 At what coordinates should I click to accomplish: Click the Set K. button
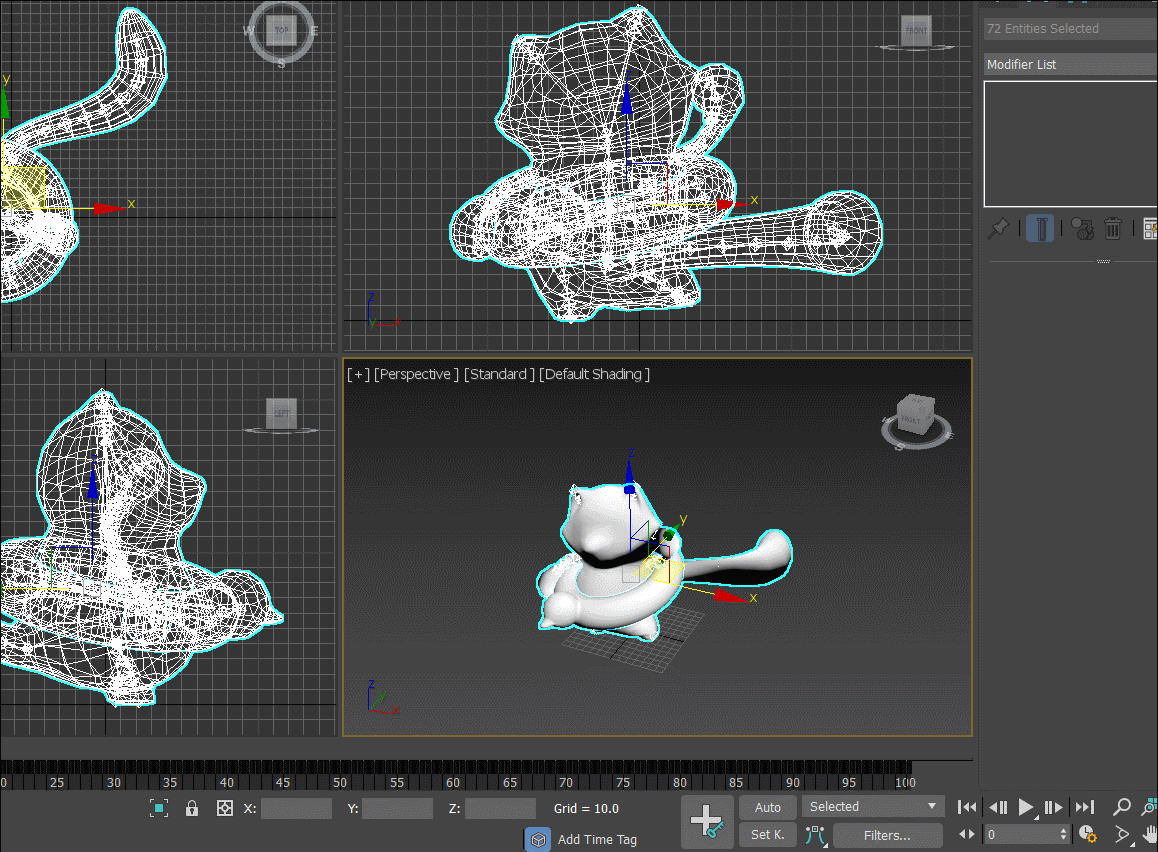click(767, 835)
